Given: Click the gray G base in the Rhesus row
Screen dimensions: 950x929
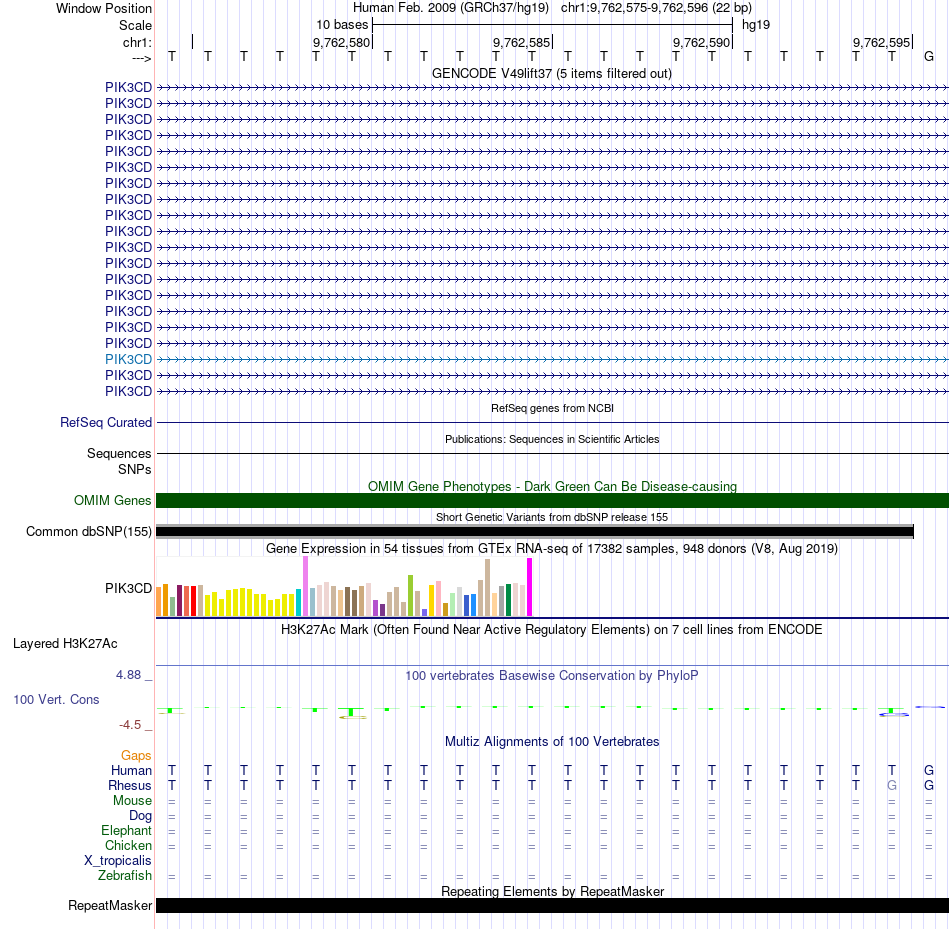Looking at the screenshot, I should tap(892, 785).
